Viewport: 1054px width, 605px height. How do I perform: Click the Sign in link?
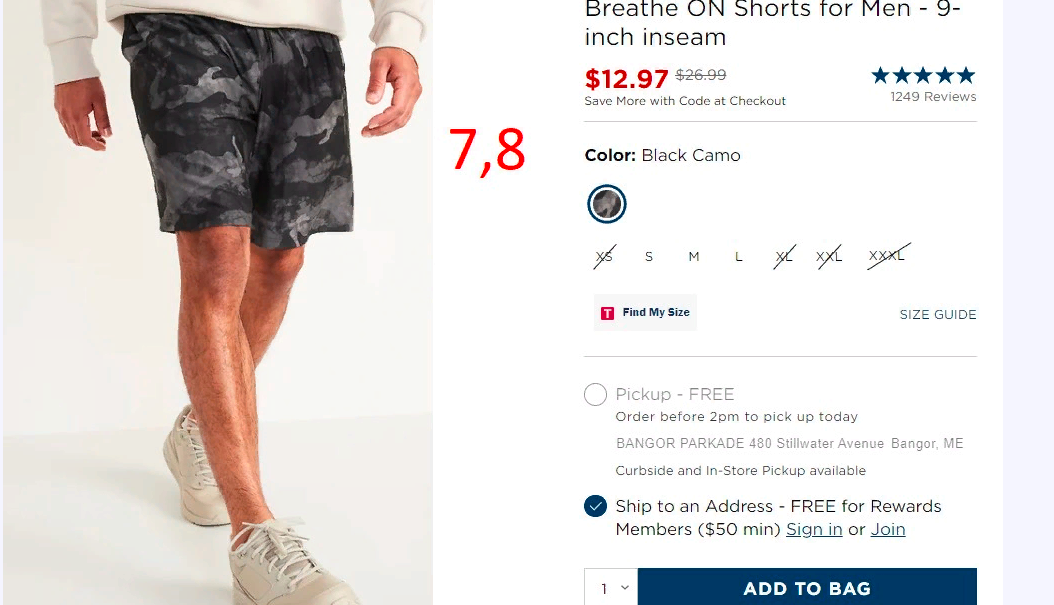[814, 529]
